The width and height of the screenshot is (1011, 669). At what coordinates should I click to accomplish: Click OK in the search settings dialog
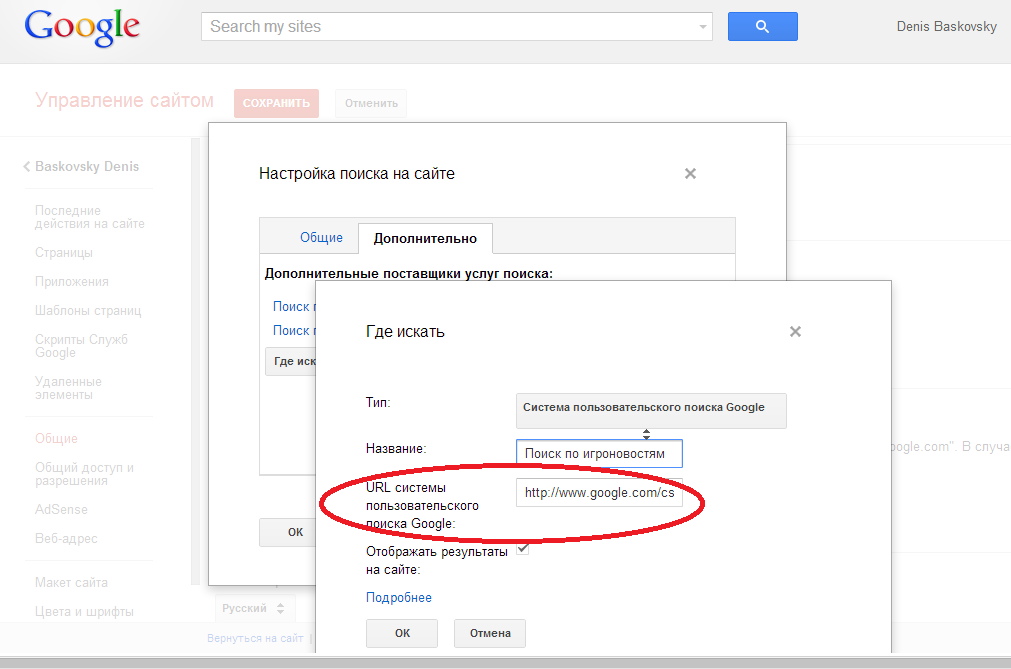[x=288, y=532]
